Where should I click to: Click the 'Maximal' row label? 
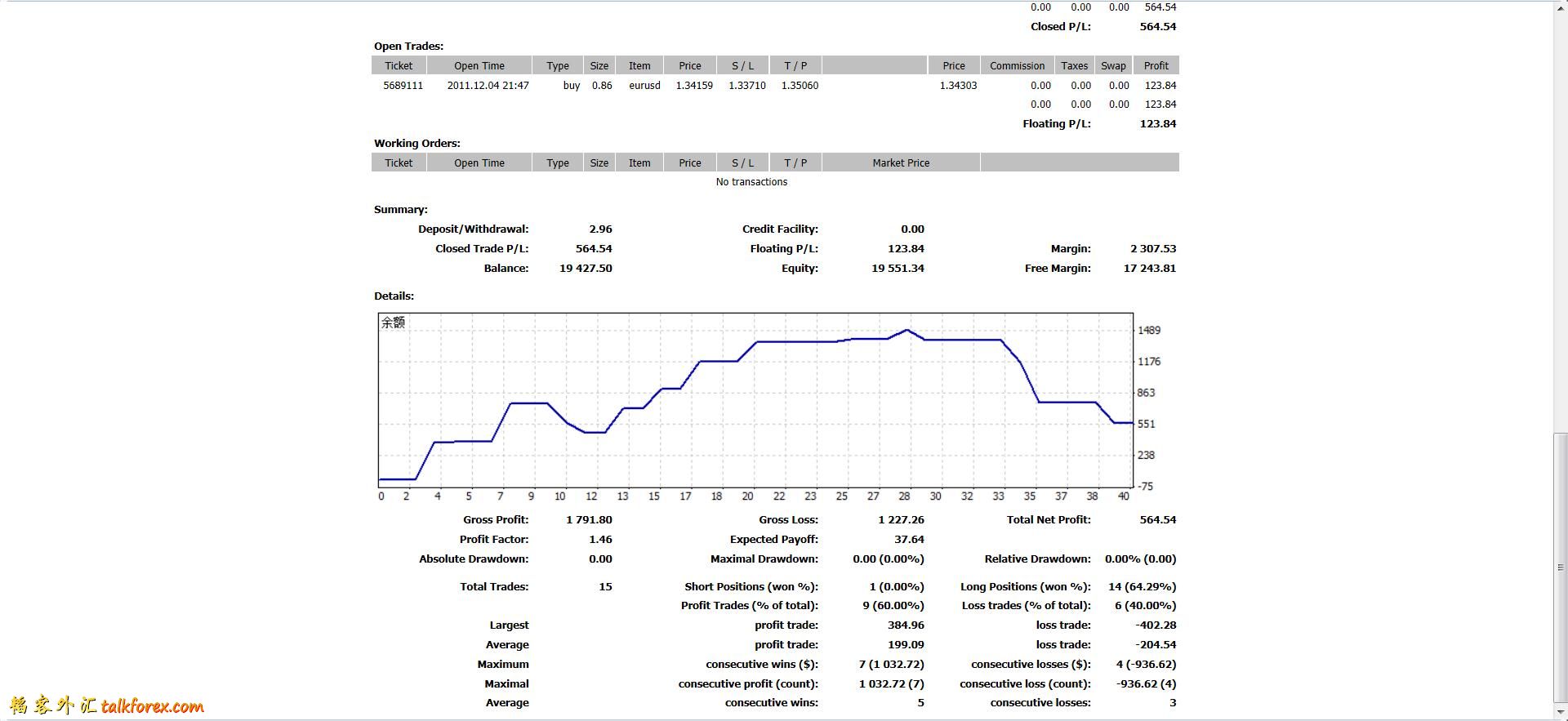coord(506,683)
